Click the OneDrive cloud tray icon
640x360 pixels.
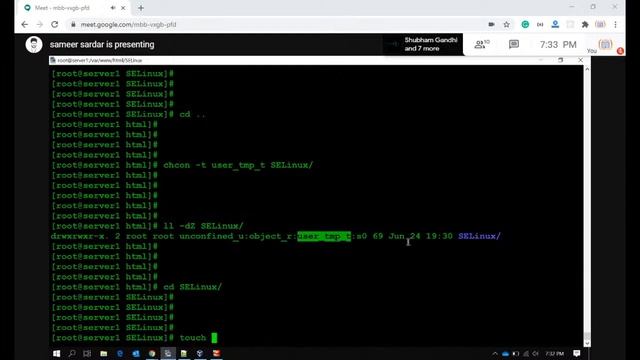point(505,354)
